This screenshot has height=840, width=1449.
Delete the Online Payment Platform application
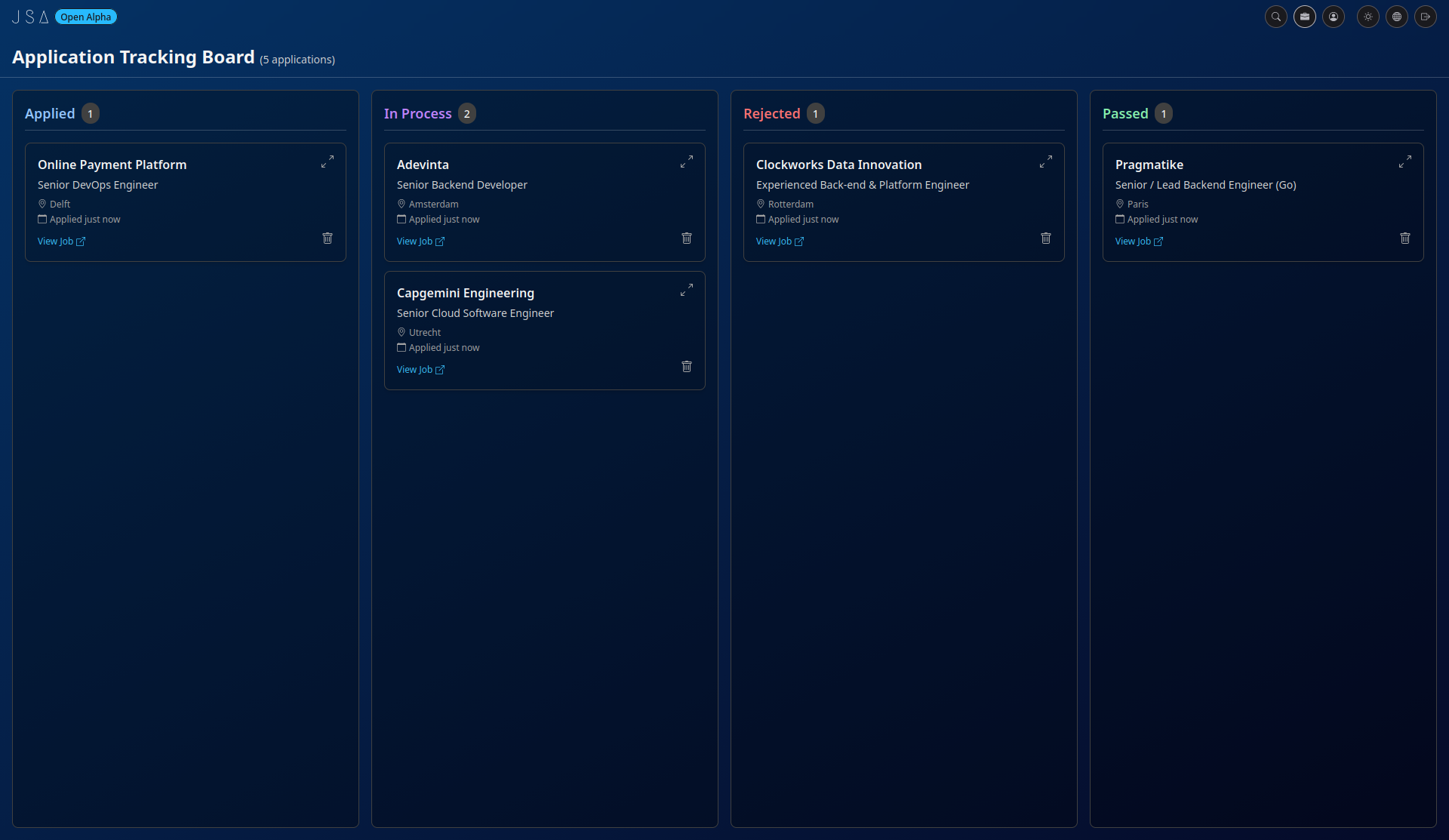click(328, 238)
